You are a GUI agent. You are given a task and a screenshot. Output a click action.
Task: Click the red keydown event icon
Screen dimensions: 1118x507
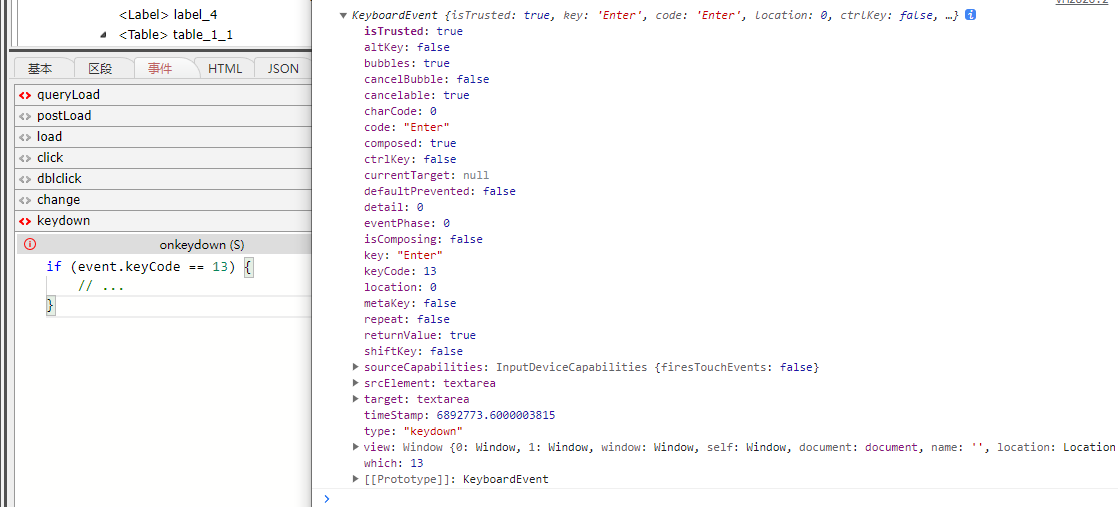25,221
